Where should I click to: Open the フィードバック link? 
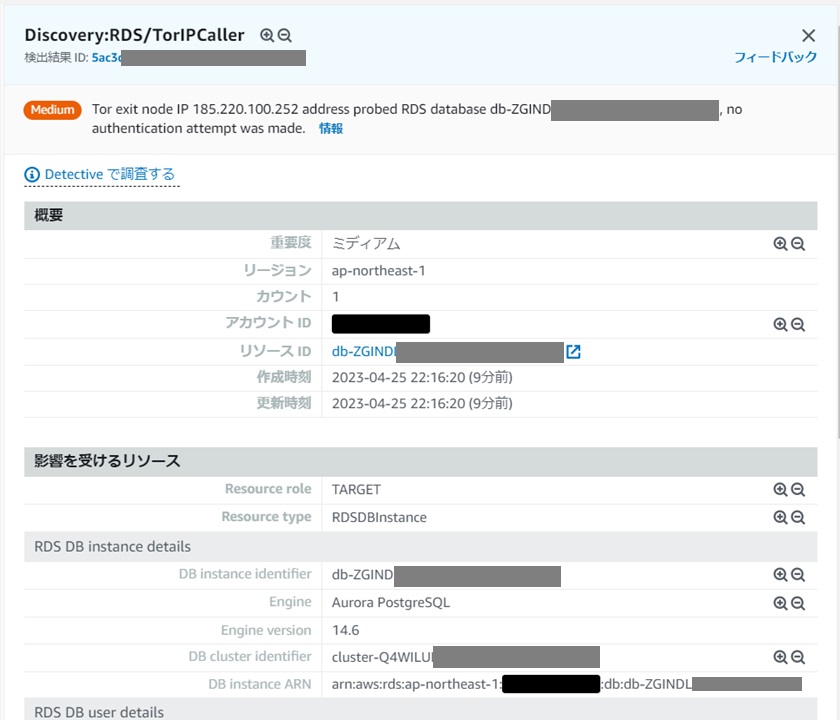775,57
